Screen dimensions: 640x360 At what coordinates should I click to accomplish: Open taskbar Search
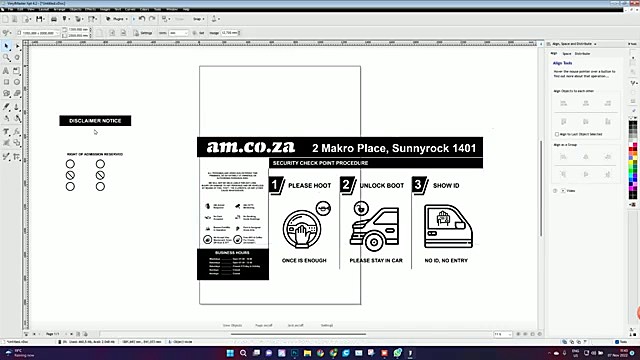tap(243, 353)
